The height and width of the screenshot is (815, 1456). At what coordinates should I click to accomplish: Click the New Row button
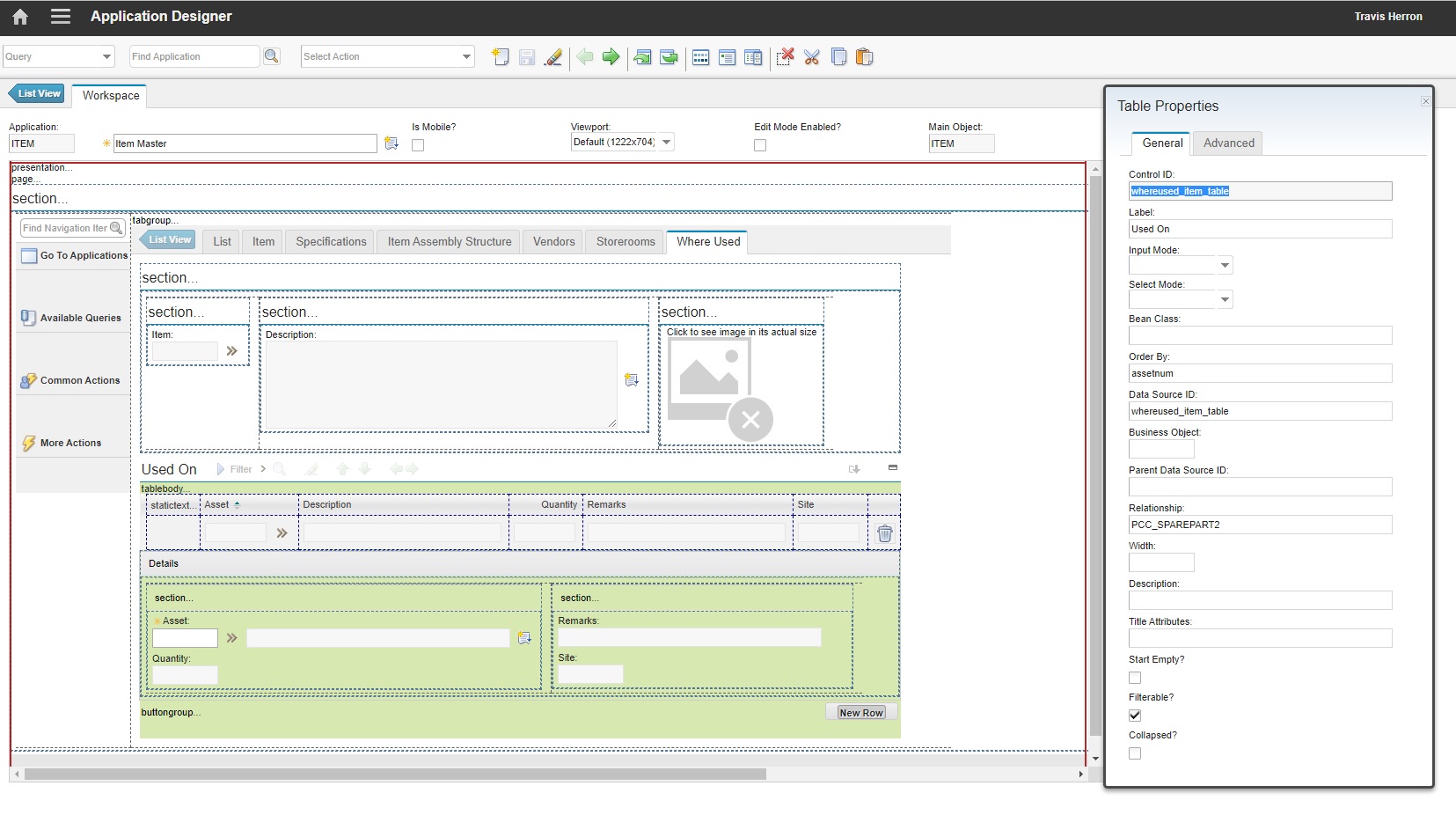pyautogui.click(x=860, y=712)
